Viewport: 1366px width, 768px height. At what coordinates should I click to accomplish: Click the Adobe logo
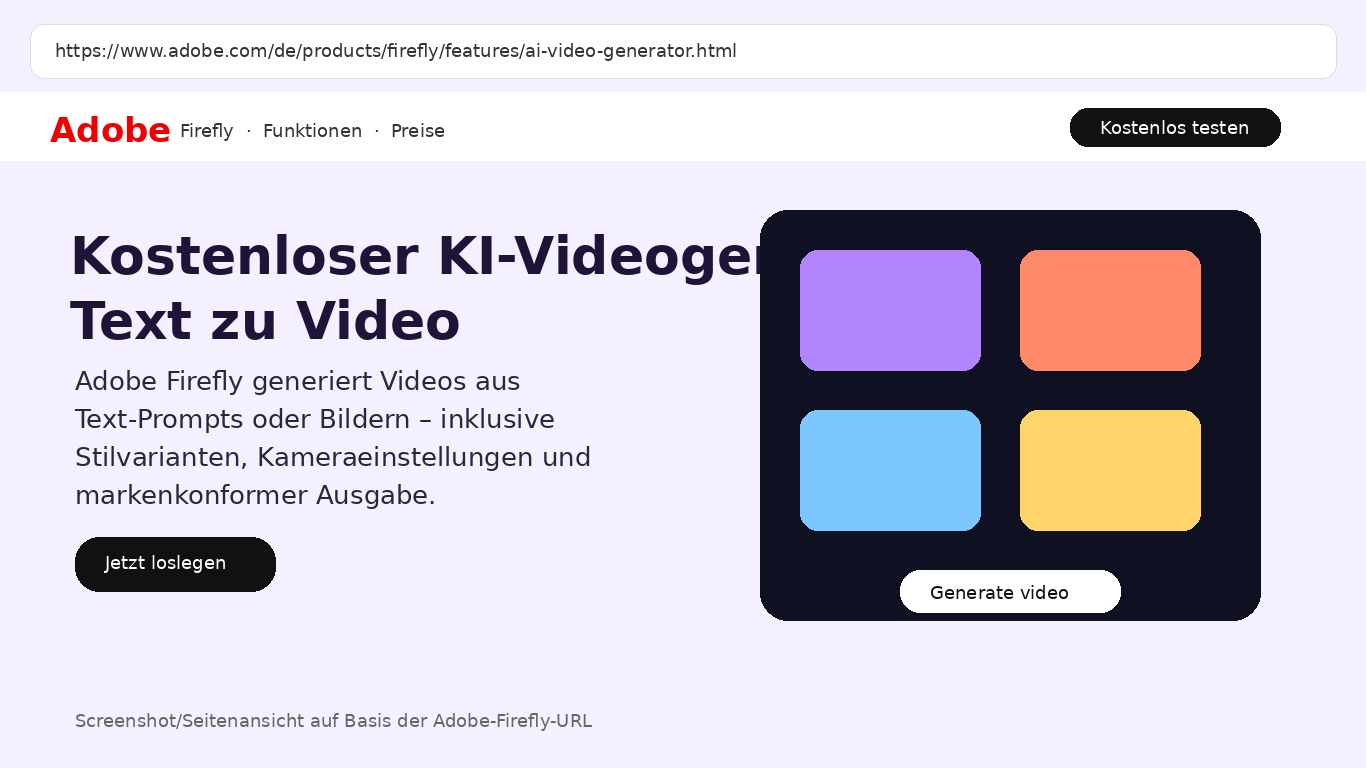(x=110, y=130)
